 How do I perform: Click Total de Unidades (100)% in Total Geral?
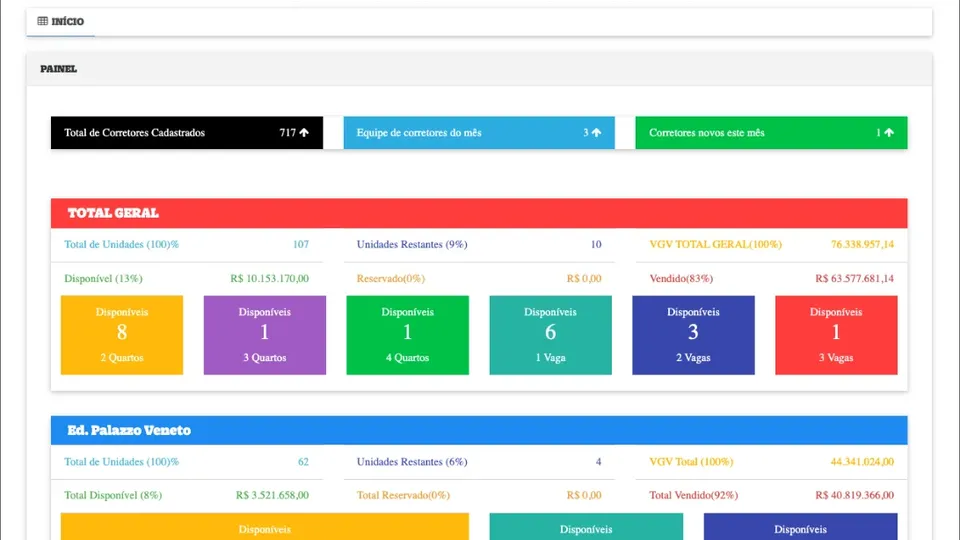pyautogui.click(x=121, y=244)
